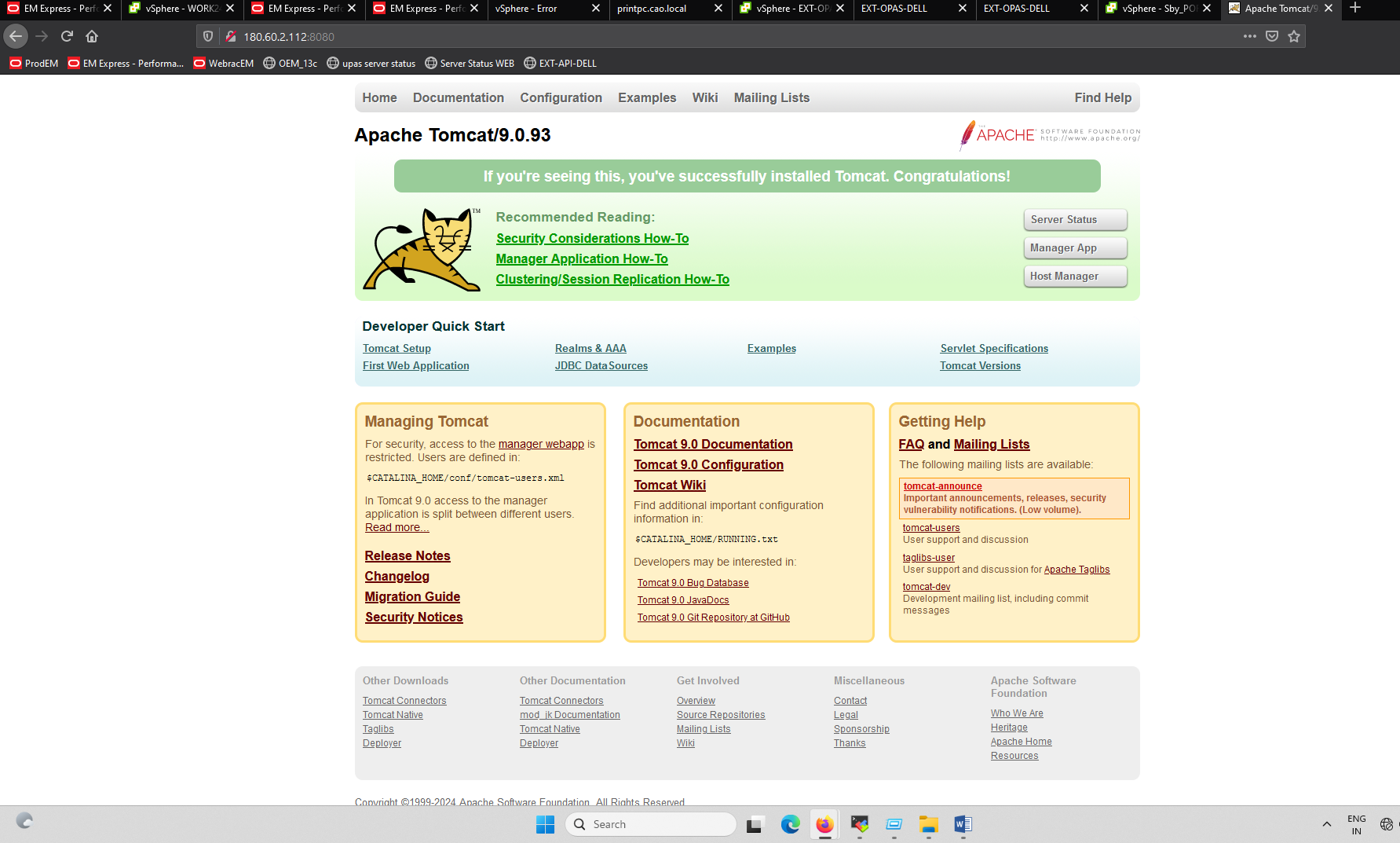The image size is (1400, 843).
Task: Go back using the browser back arrow
Action: 16,36
